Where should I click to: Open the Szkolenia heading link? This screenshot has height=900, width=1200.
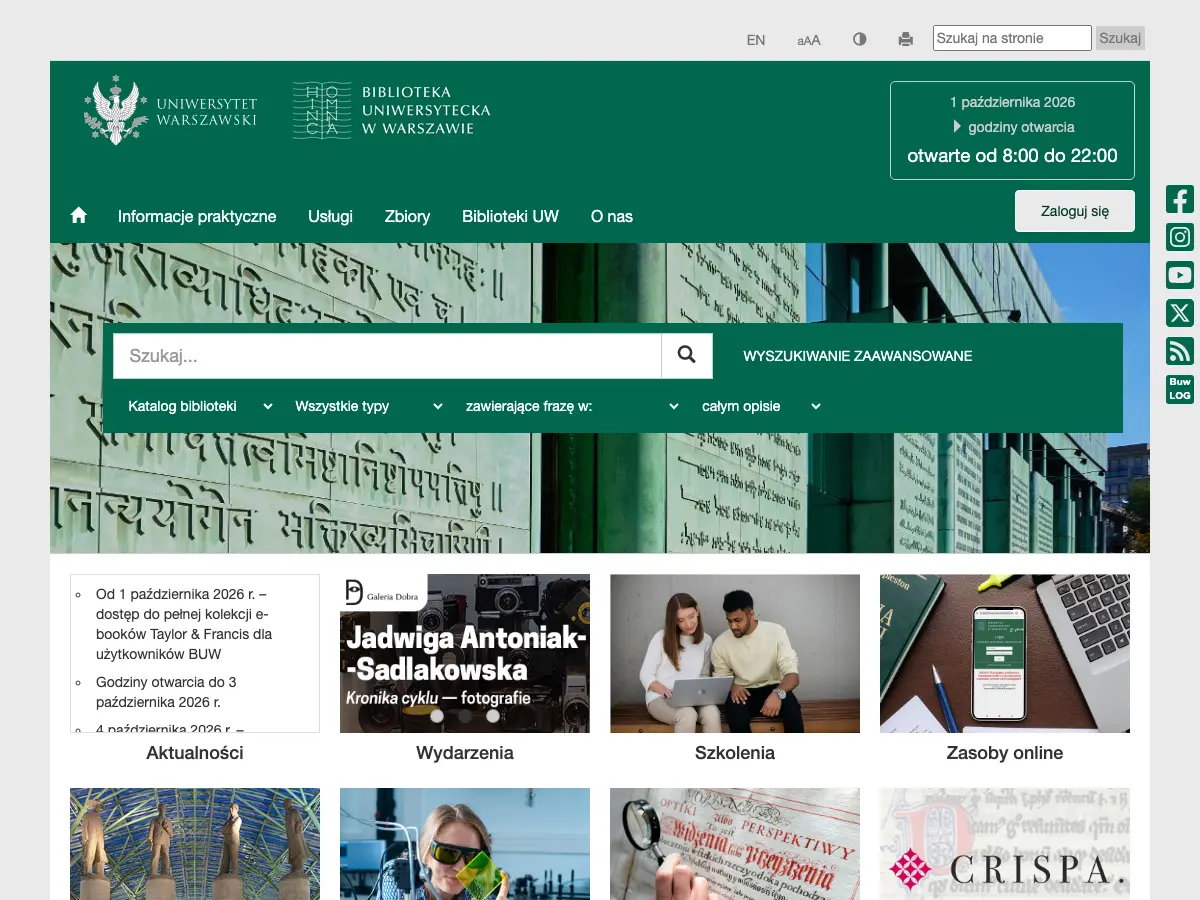(735, 753)
